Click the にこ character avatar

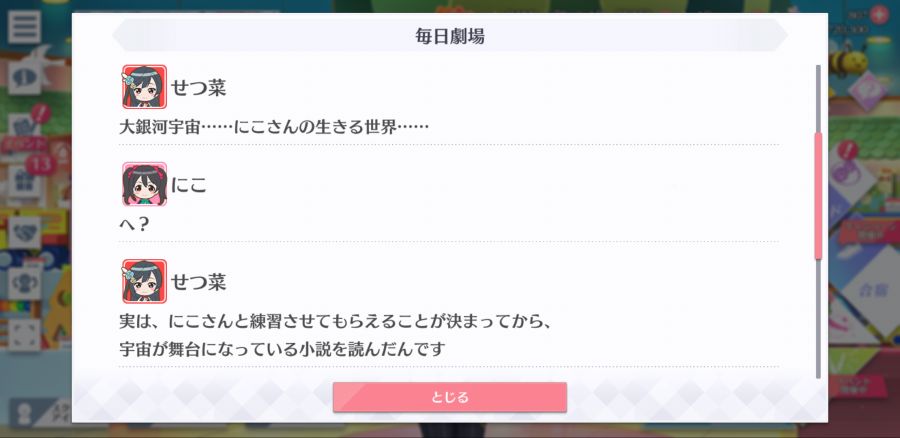click(144, 184)
